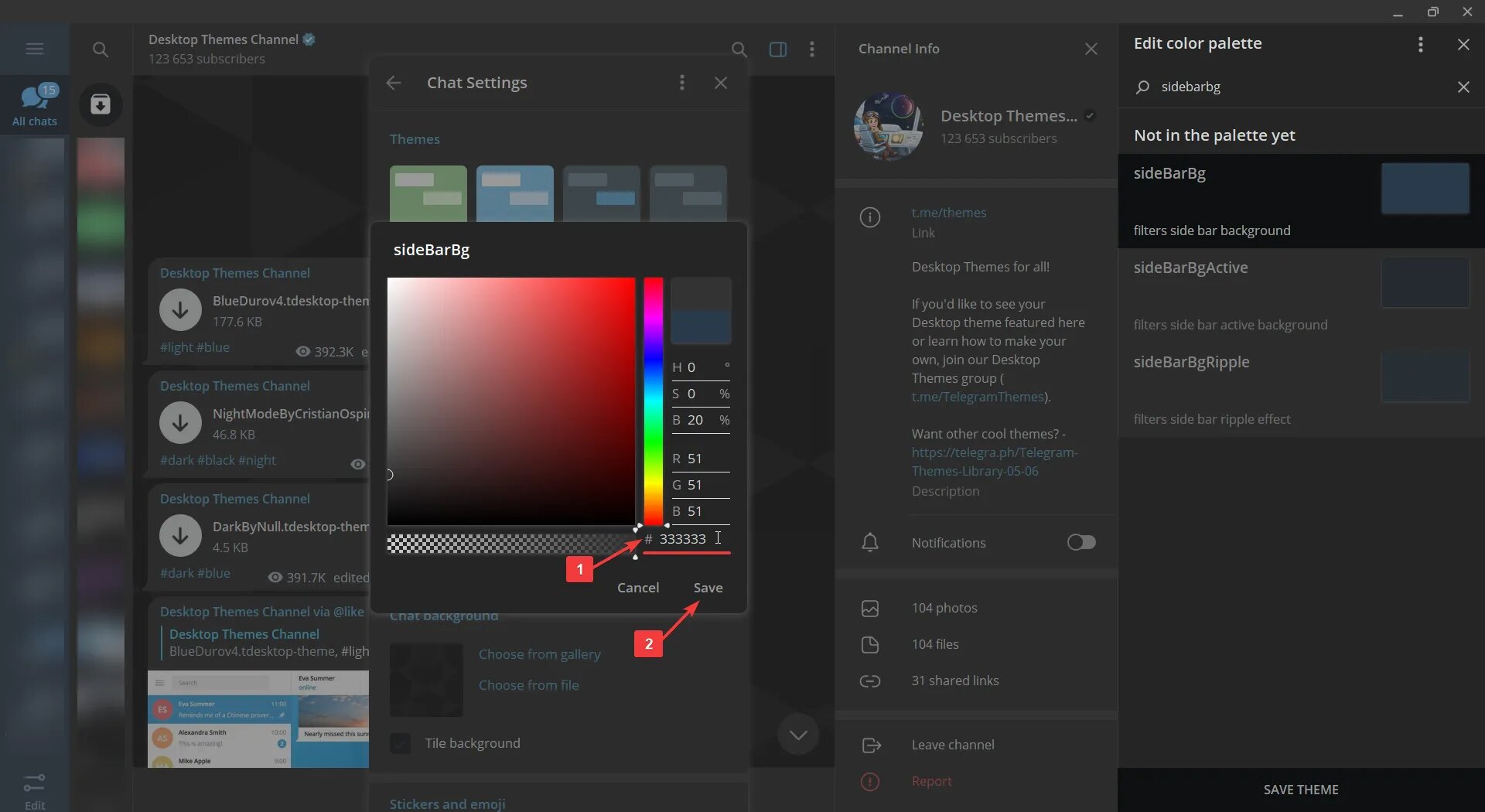Click the #dark hashtag on NightMode post

coord(177,460)
